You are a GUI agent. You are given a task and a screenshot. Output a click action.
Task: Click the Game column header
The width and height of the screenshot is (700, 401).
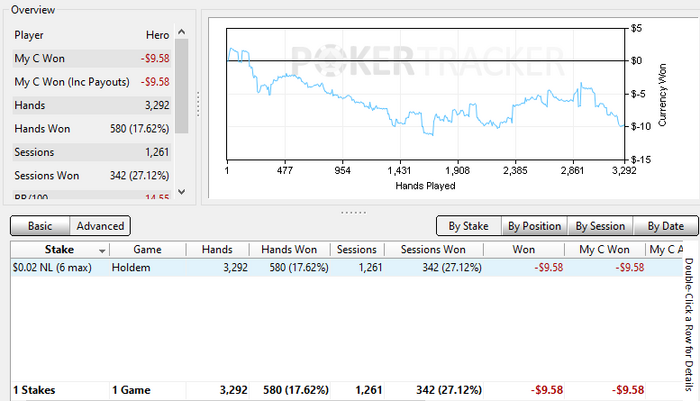(x=147, y=250)
